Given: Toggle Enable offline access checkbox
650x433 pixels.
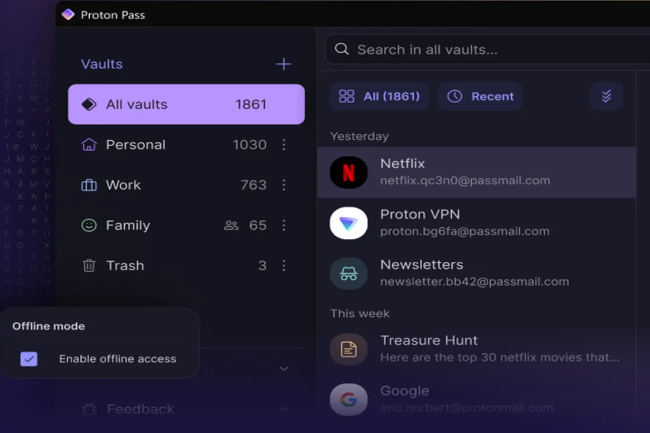Looking at the screenshot, I should [29, 359].
